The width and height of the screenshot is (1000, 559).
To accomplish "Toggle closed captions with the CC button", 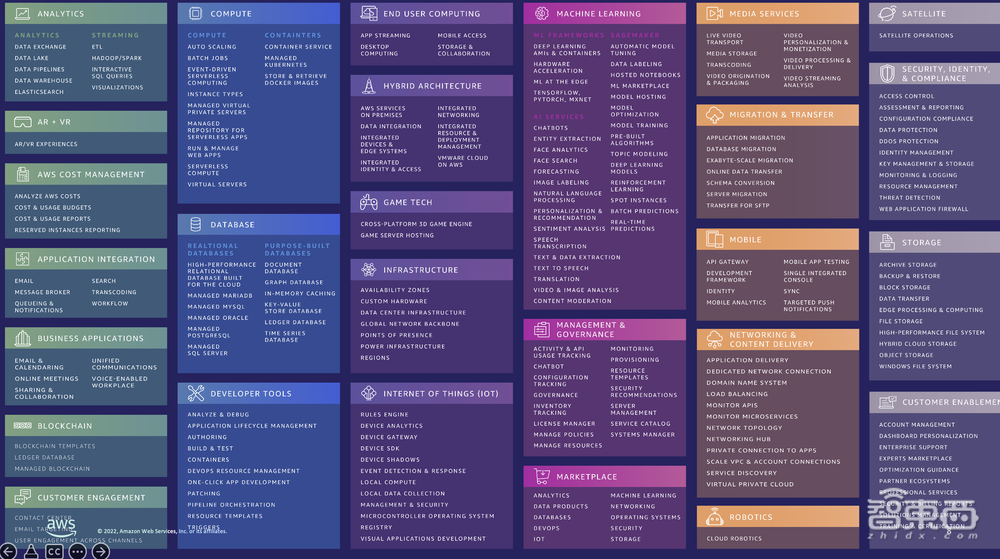I will click(54, 551).
